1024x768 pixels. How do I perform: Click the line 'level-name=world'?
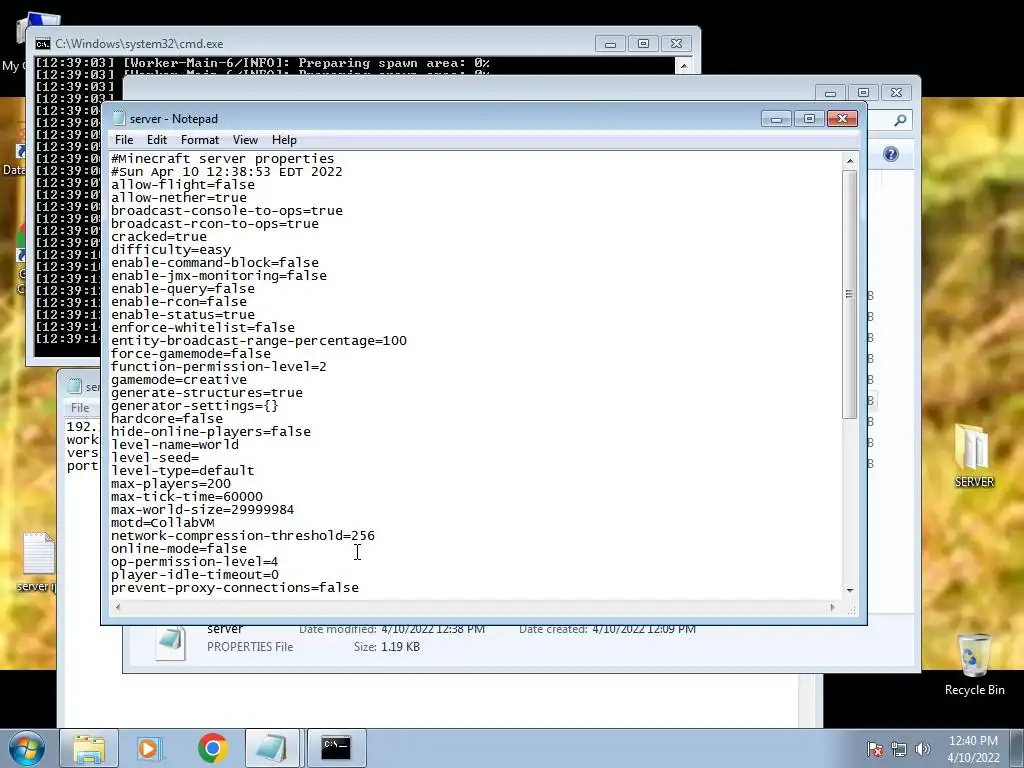pos(175,444)
